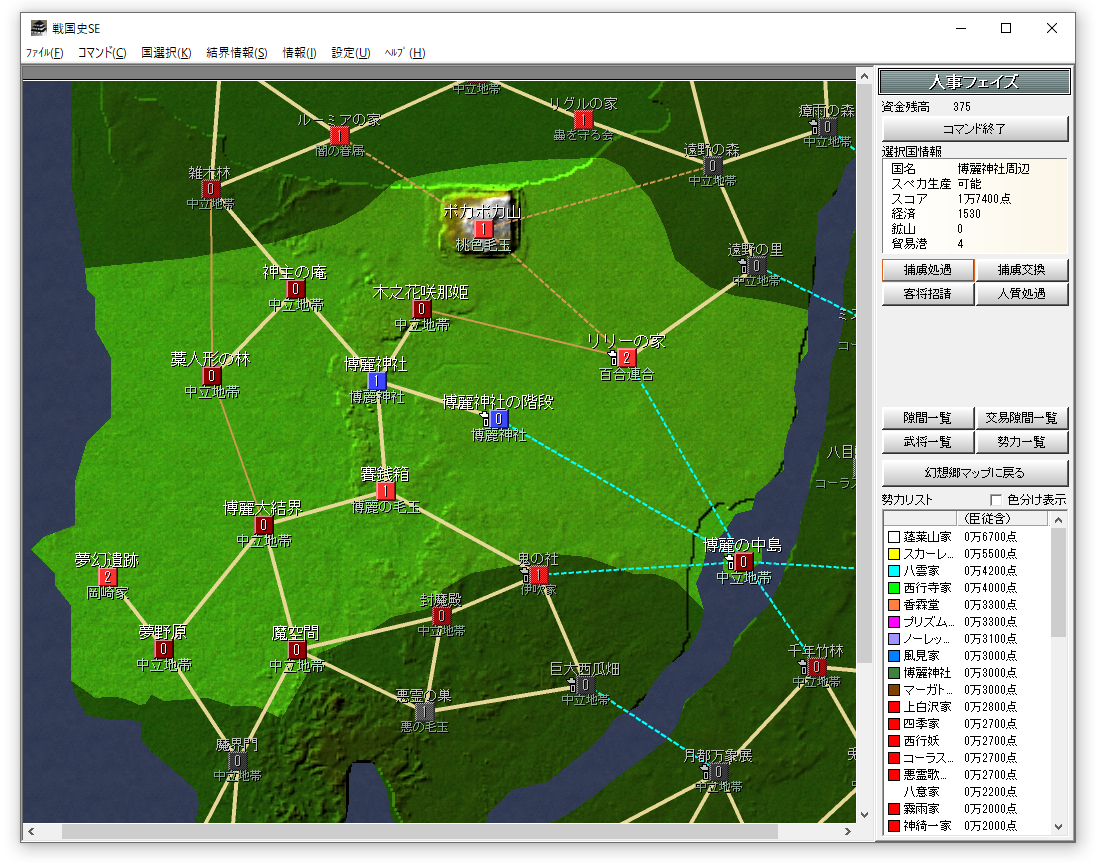The image size is (1096, 863).
Task: Click the map's horizontal scrollbar right arrow
Action: click(x=849, y=832)
